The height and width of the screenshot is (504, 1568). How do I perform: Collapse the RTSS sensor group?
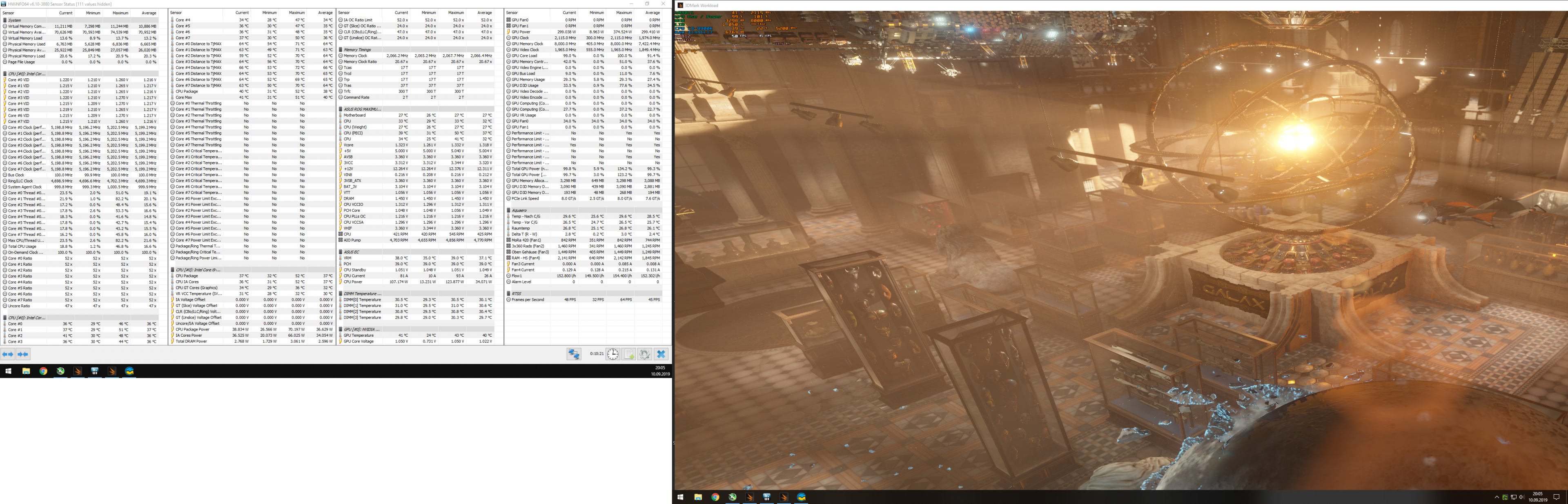click(x=516, y=293)
